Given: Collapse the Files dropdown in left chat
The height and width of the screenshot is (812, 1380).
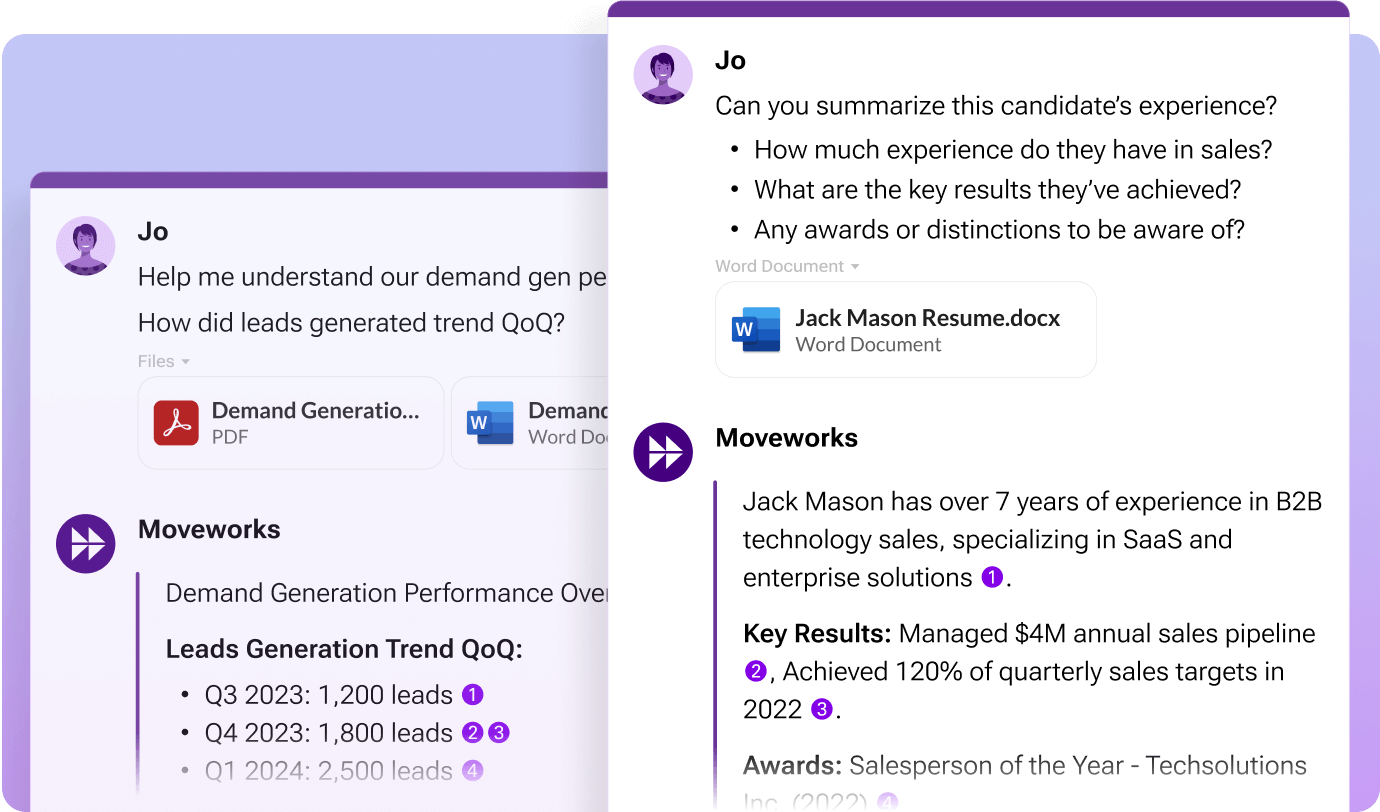Looking at the screenshot, I should [185, 362].
